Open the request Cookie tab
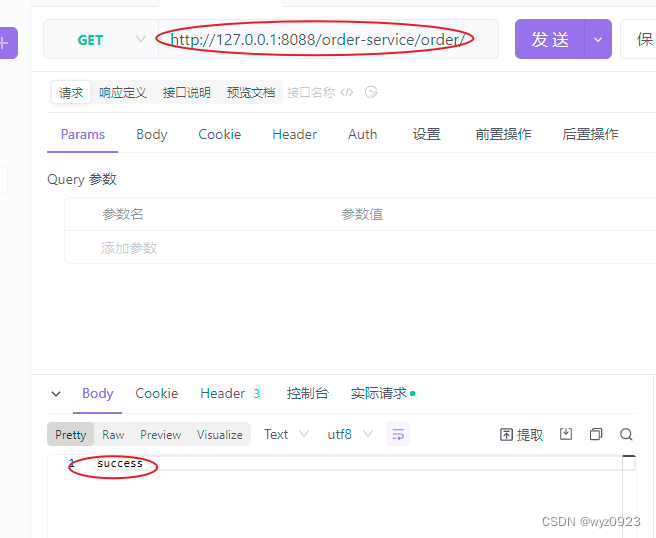 tap(219, 134)
